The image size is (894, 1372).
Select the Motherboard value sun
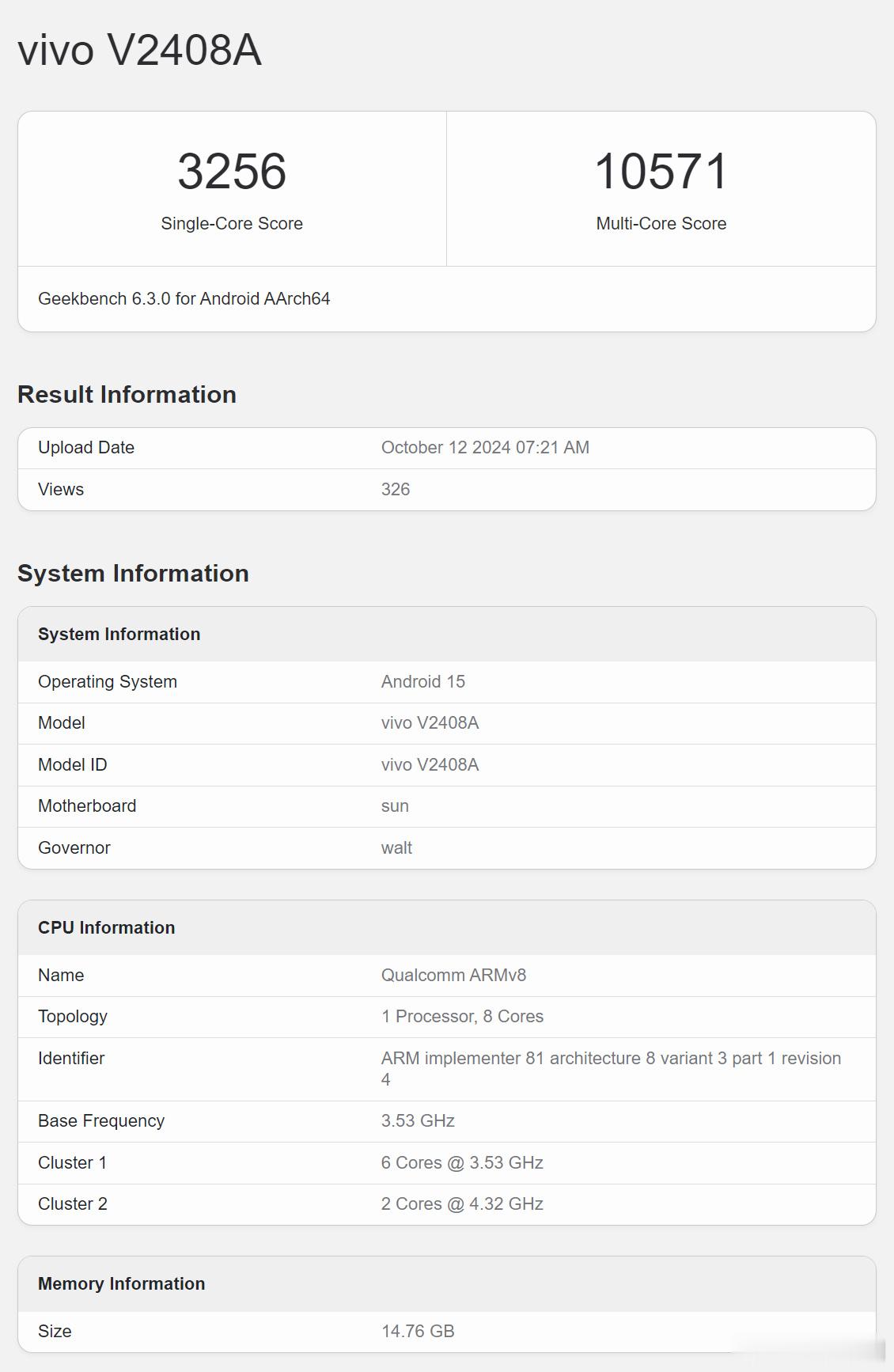395,806
